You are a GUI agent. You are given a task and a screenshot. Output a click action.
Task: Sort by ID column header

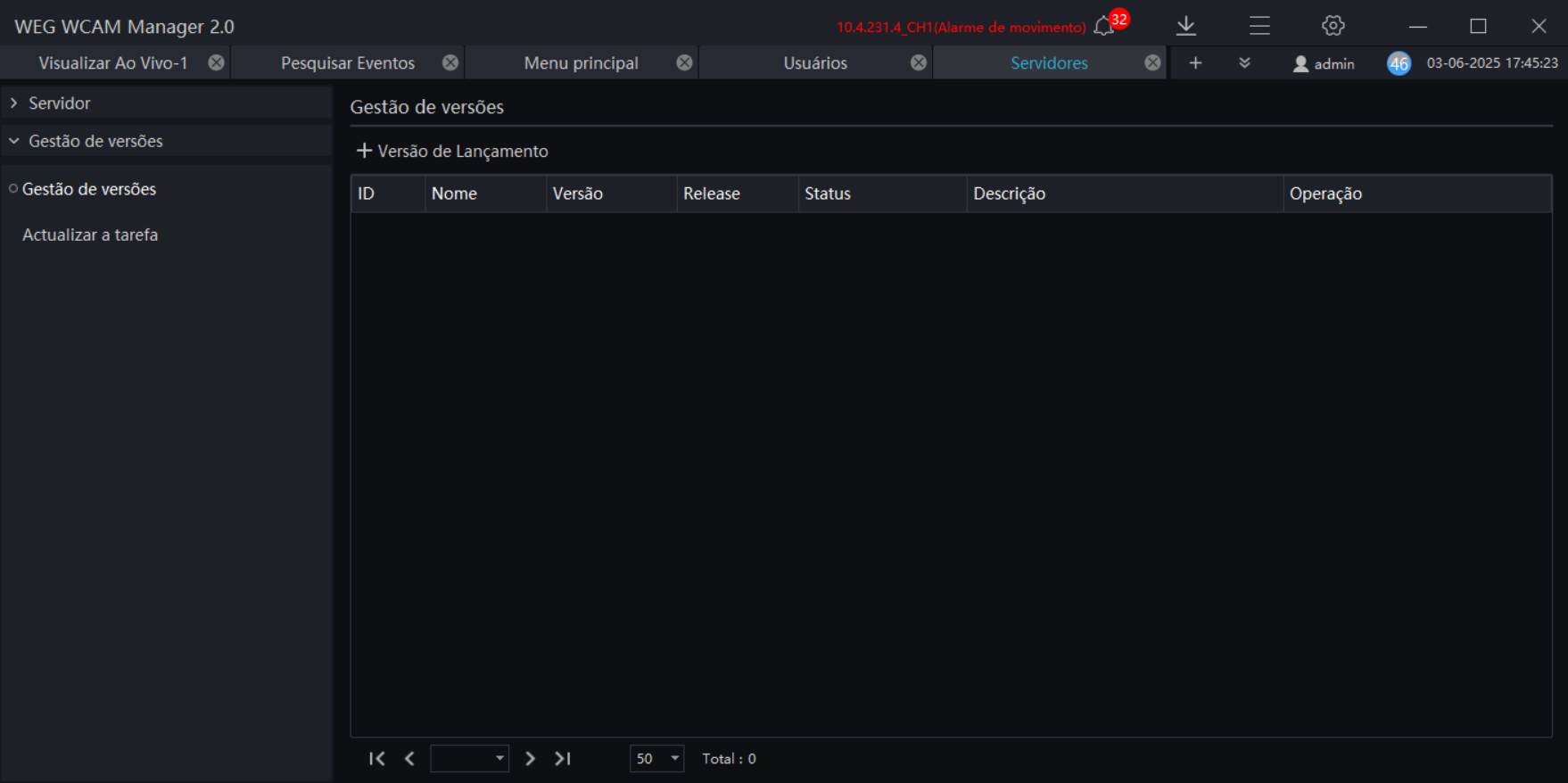(x=388, y=194)
